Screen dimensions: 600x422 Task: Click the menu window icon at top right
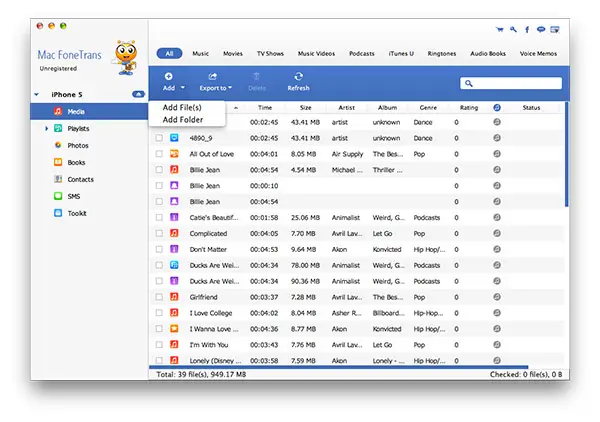pos(555,29)
